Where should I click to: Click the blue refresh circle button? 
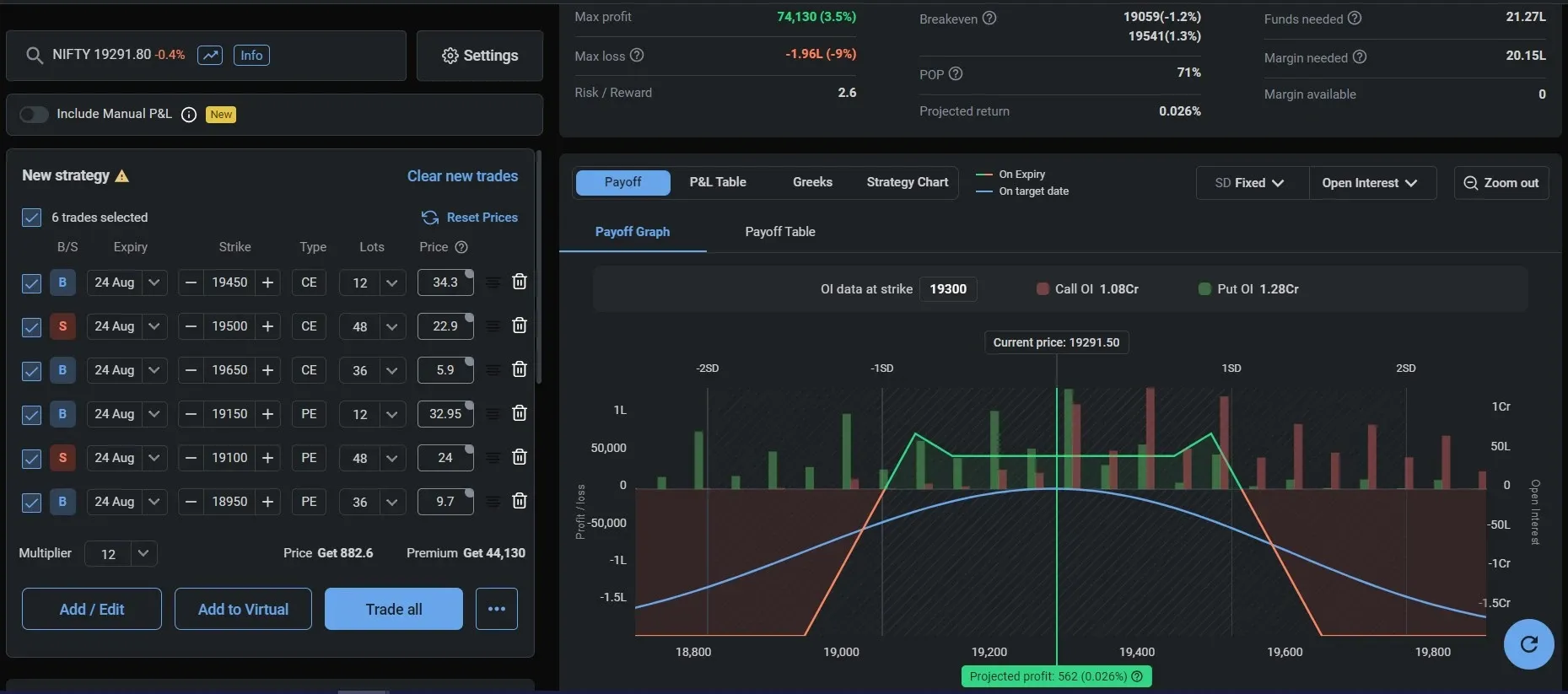pyautogui.click(x=1528, y=644)
